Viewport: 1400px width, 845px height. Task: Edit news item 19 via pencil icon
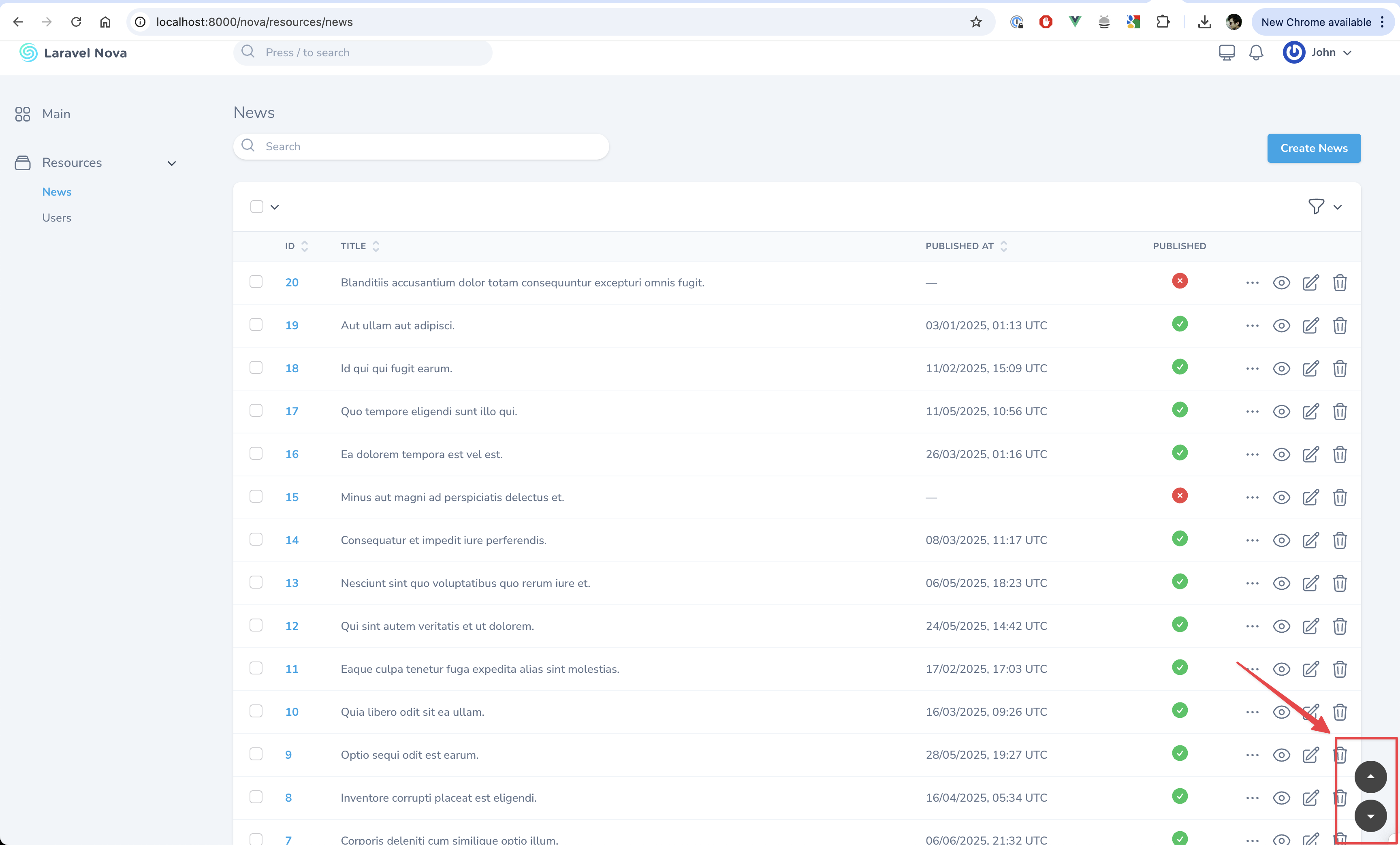[x=1310, y=326]
